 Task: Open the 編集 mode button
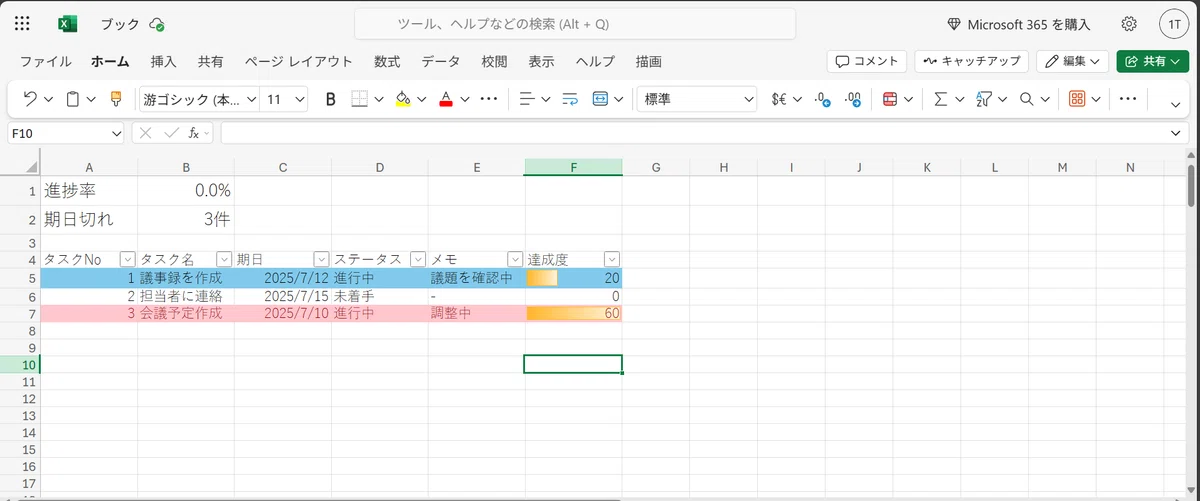tap(1072, 61)
